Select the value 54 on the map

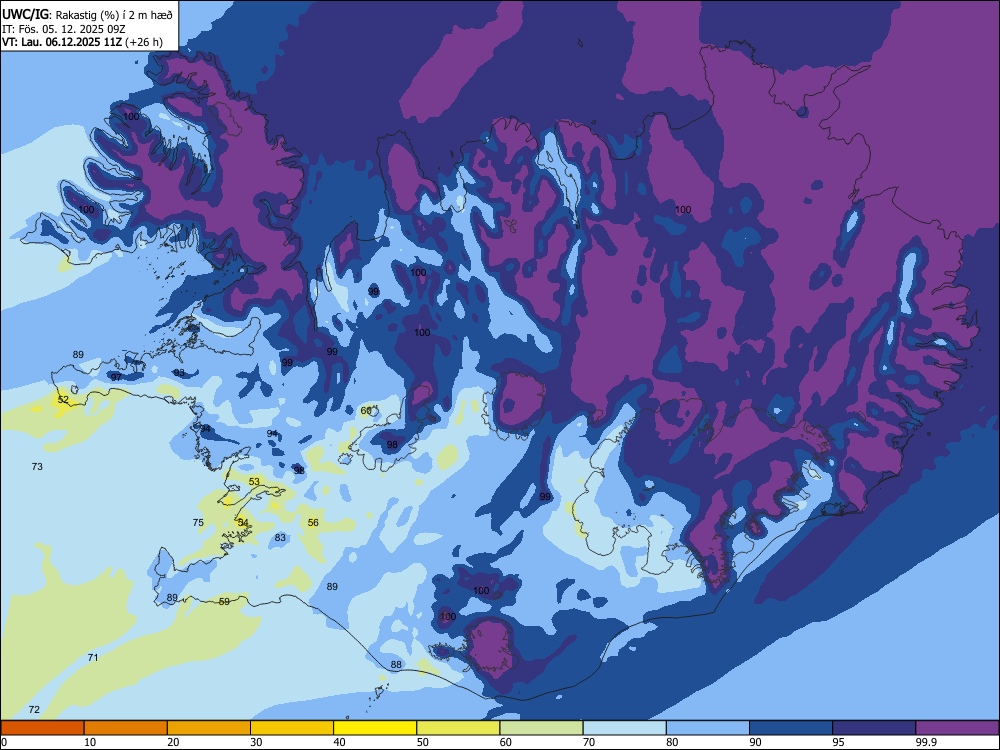coord(243,522)
